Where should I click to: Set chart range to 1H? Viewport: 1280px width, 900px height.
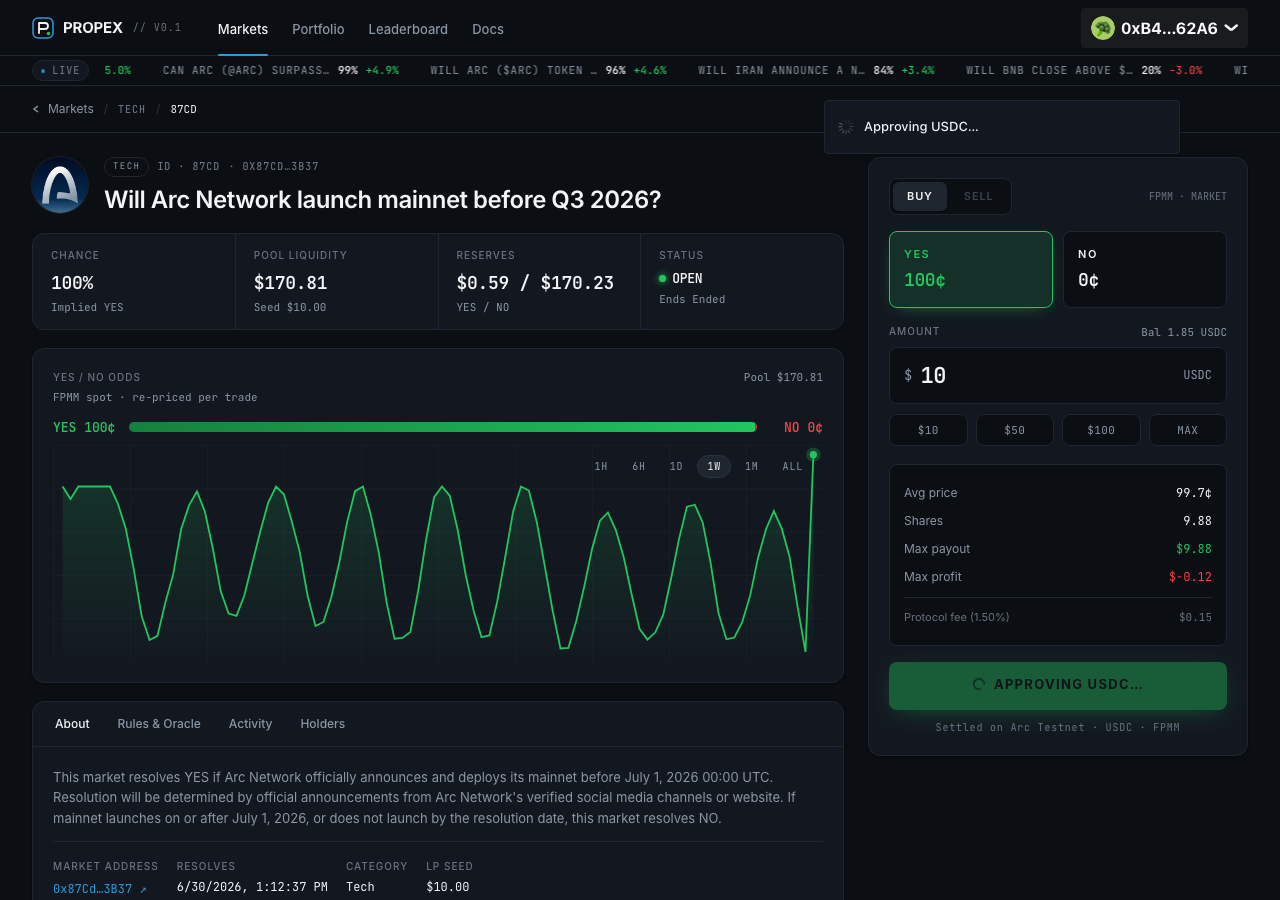[x=601, y=467]
